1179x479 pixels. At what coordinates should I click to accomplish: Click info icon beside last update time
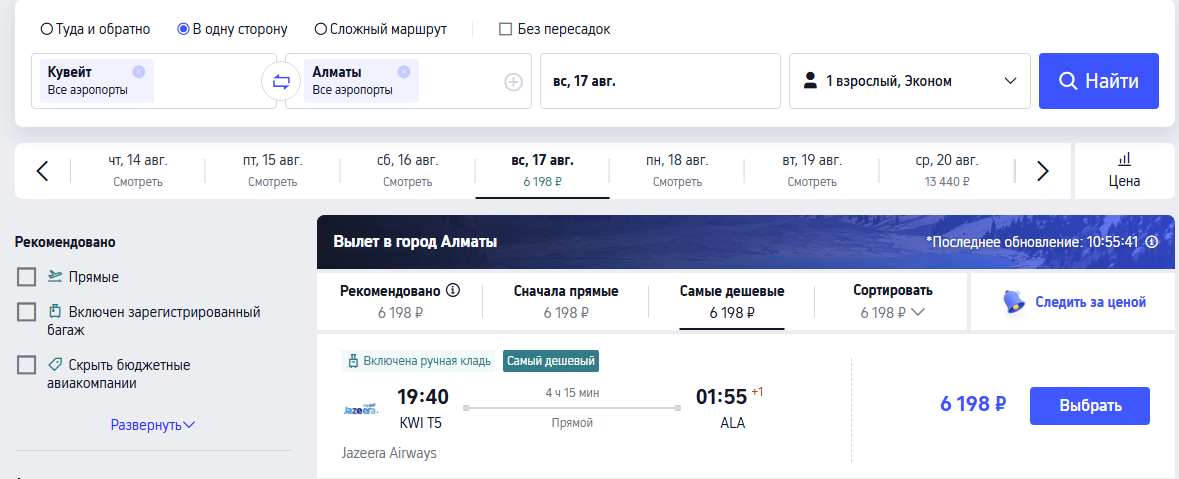point(1151,242)
